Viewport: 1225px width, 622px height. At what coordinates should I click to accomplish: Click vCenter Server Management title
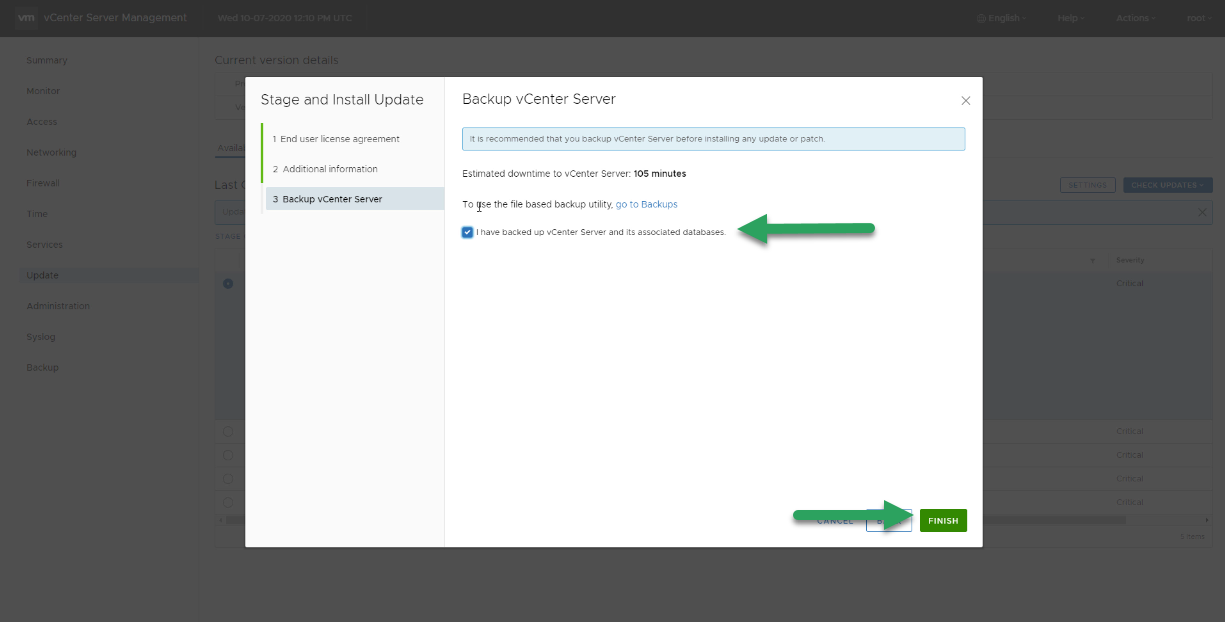pos(115,18)
